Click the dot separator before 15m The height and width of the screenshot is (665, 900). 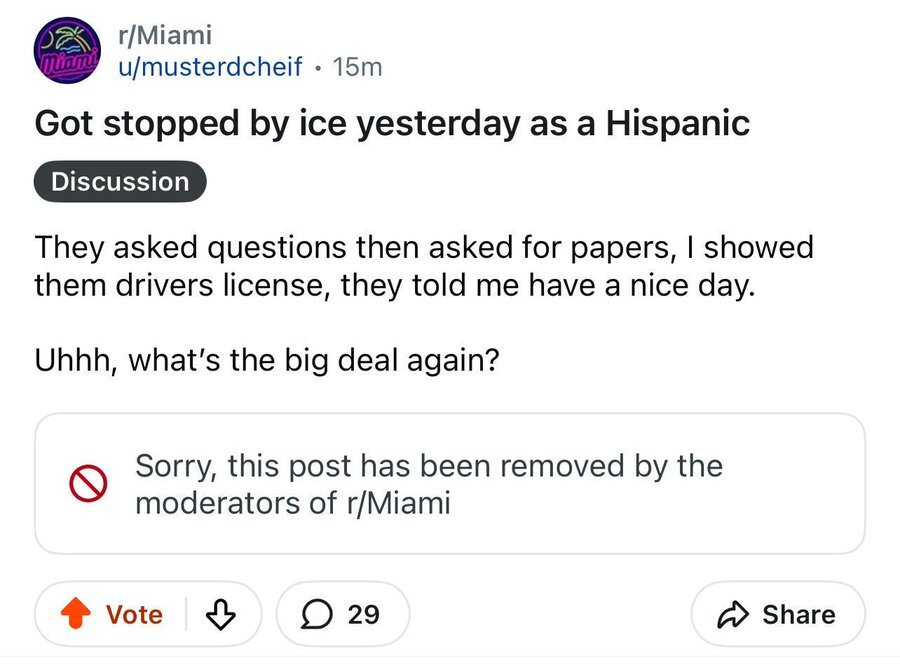point(317,68)
